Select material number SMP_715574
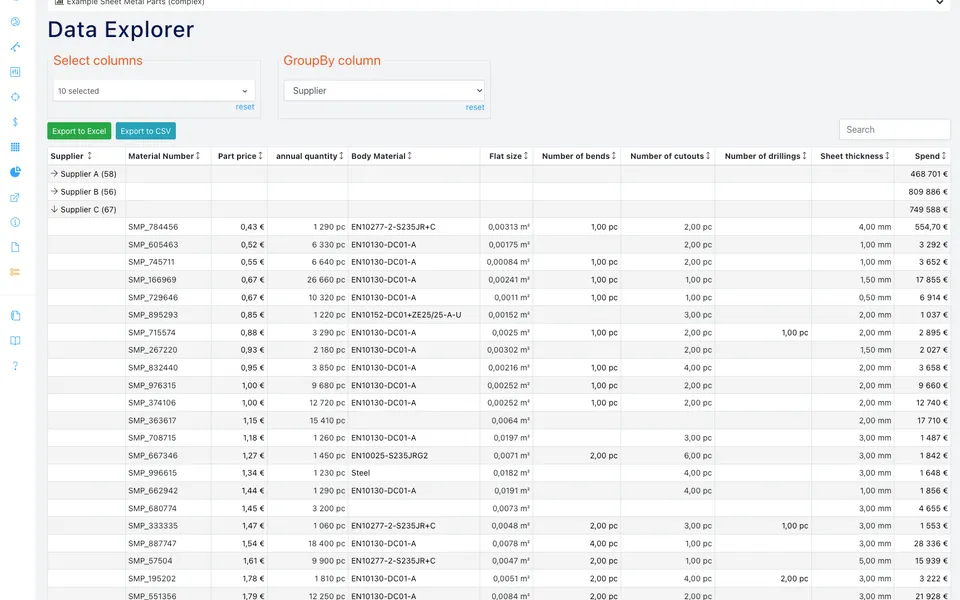Screen dimensions: 960x600 (x=152, y=333)
